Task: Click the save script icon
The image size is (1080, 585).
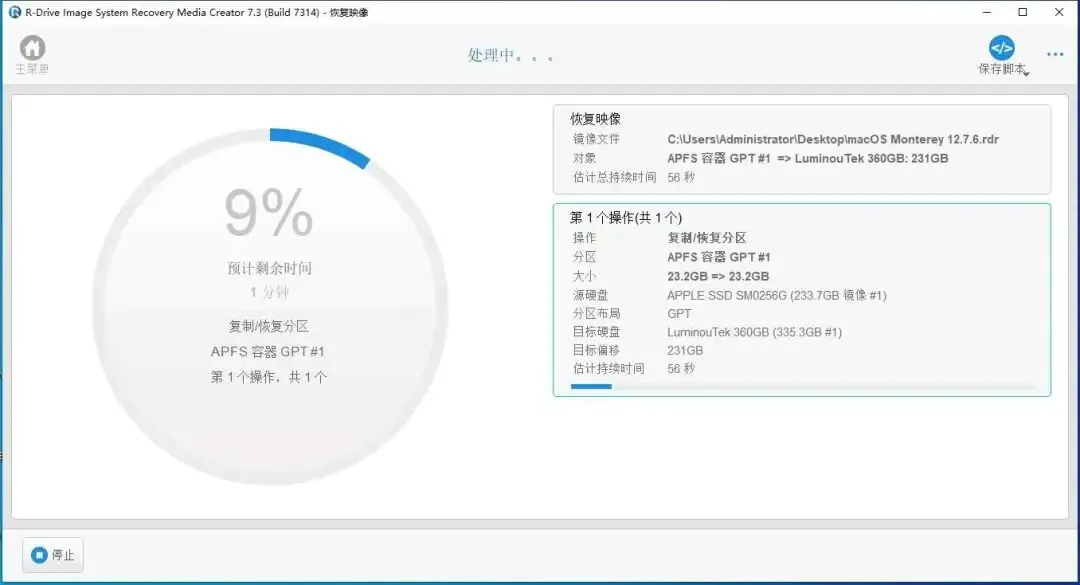Action: (x=1001, y=48)
